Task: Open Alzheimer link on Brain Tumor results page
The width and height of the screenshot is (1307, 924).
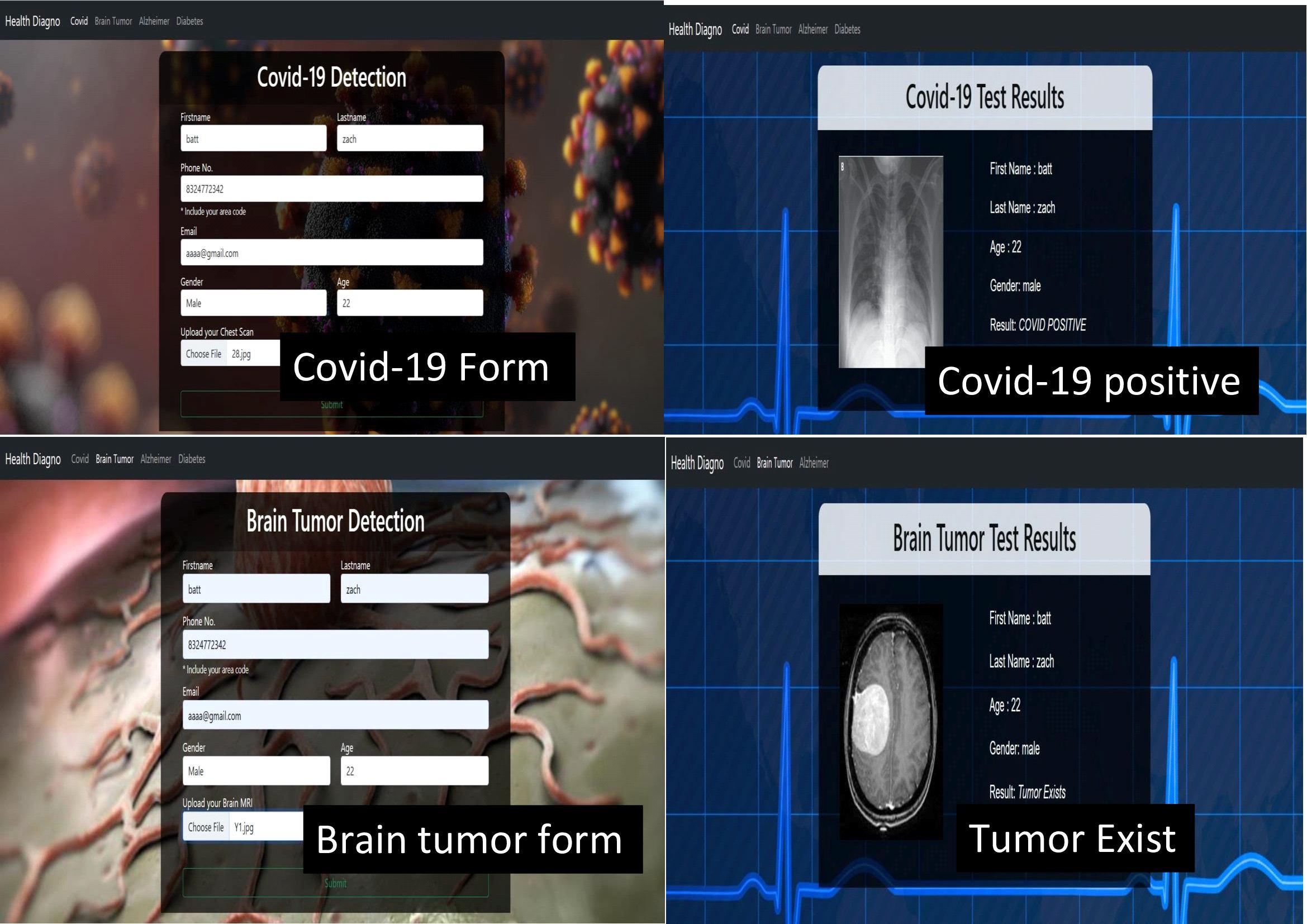Action: click(x=814, y=463)
